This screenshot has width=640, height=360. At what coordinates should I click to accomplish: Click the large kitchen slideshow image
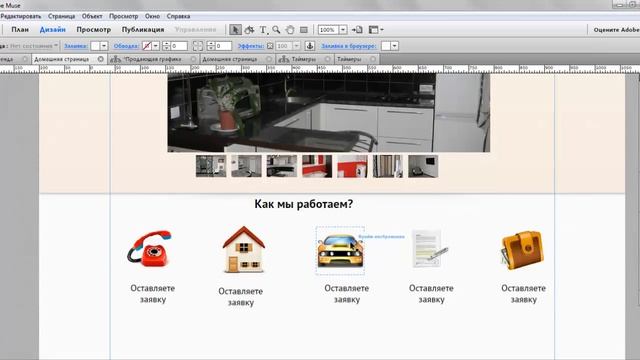pyautogui.click(x=329, y=113)
